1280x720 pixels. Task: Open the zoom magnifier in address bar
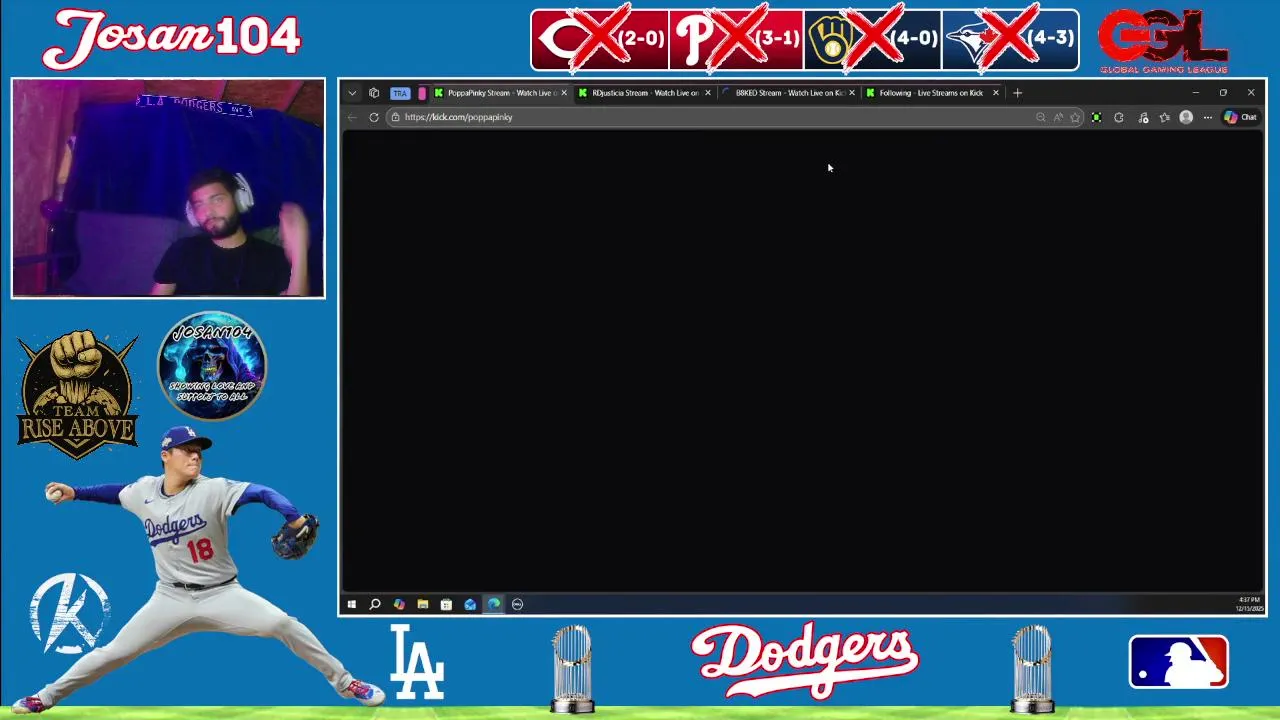(1041, 117)
